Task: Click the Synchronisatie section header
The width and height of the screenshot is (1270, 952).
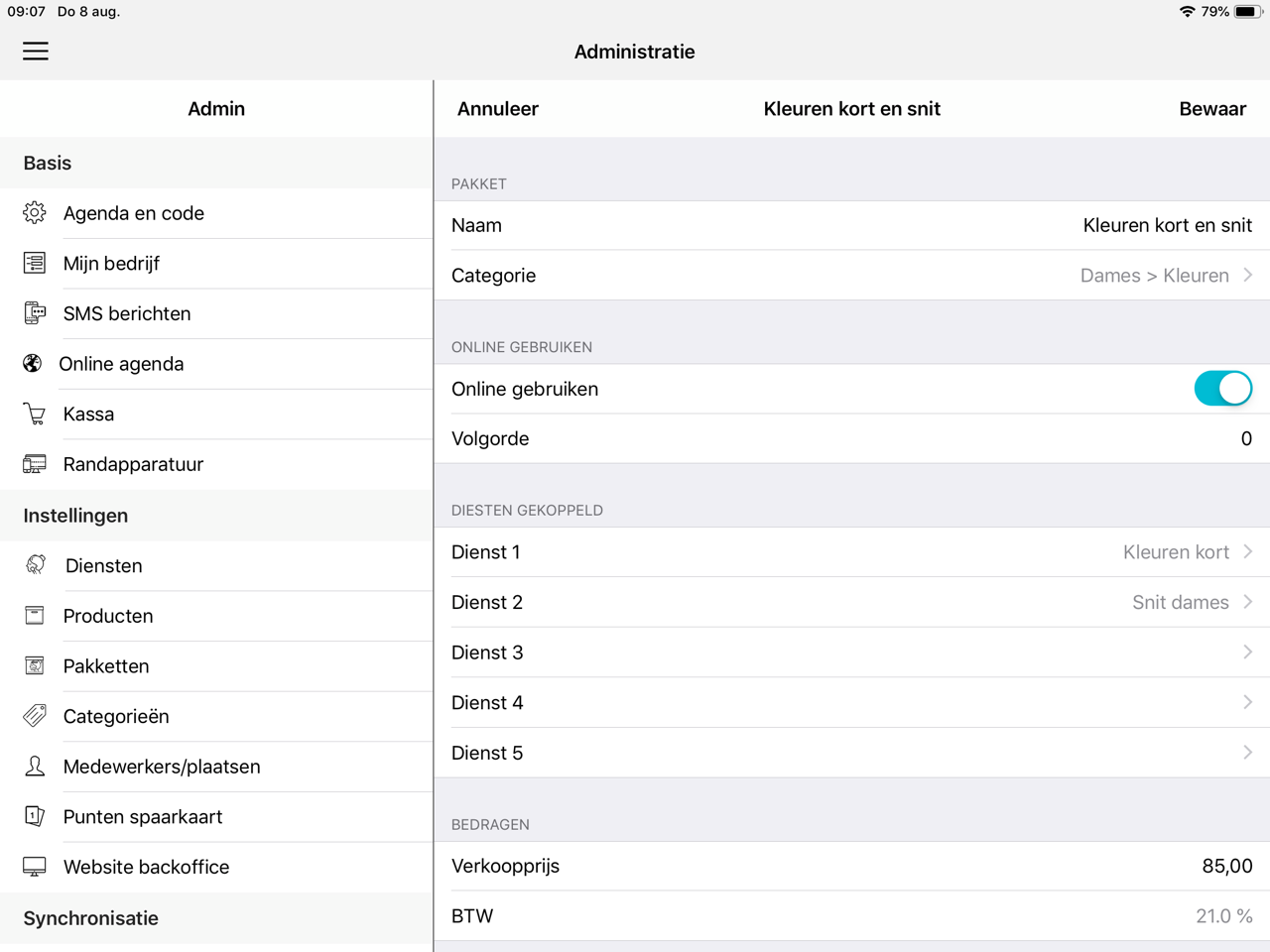Action: (91, 918)
